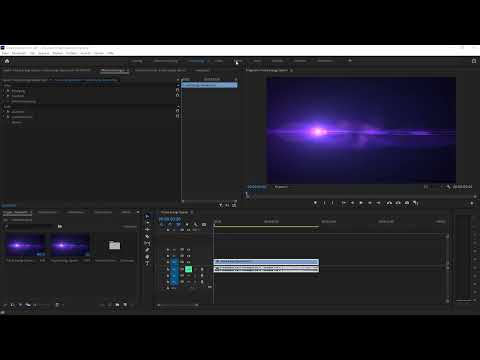480x360 pixels.
Task: Open the Edit menu
Action: tap(19, 53)
